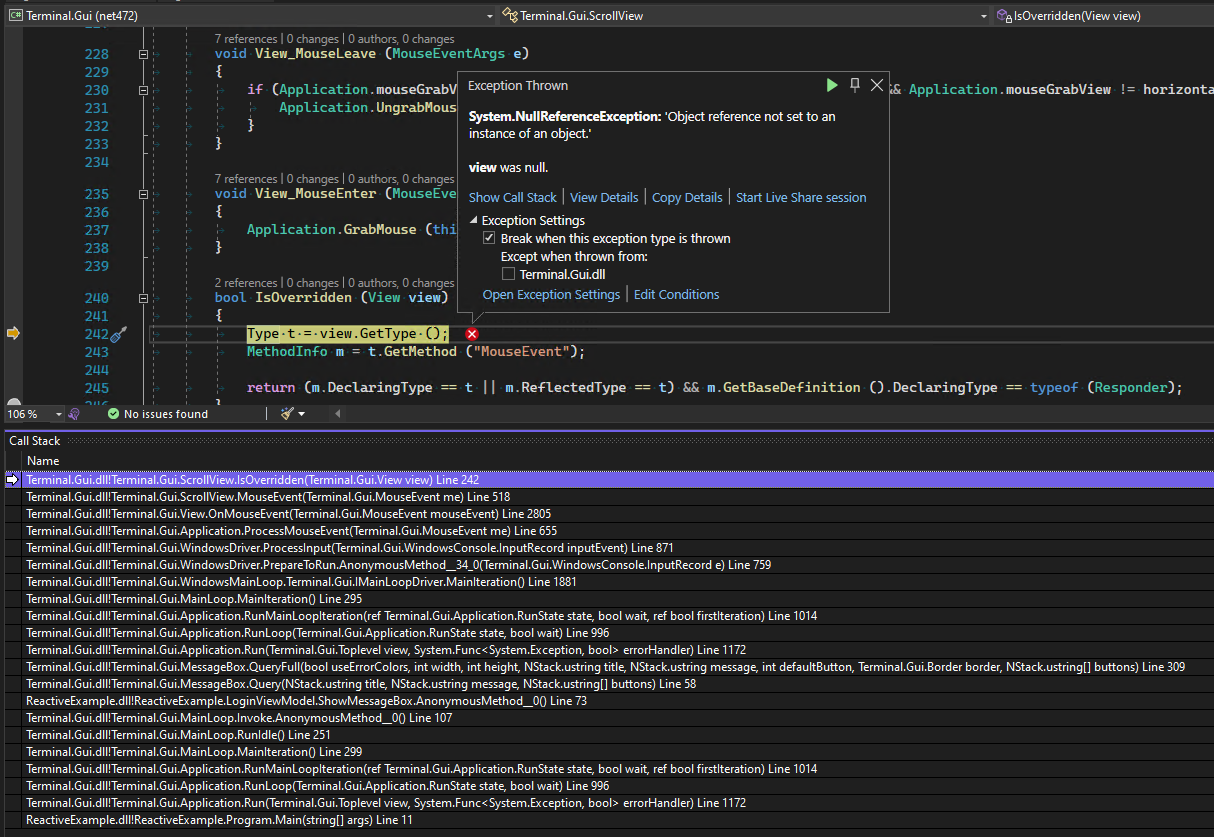Click the Call Stack panel title
This screenshot has width=1214, height=837.
[x=35, y=441]
